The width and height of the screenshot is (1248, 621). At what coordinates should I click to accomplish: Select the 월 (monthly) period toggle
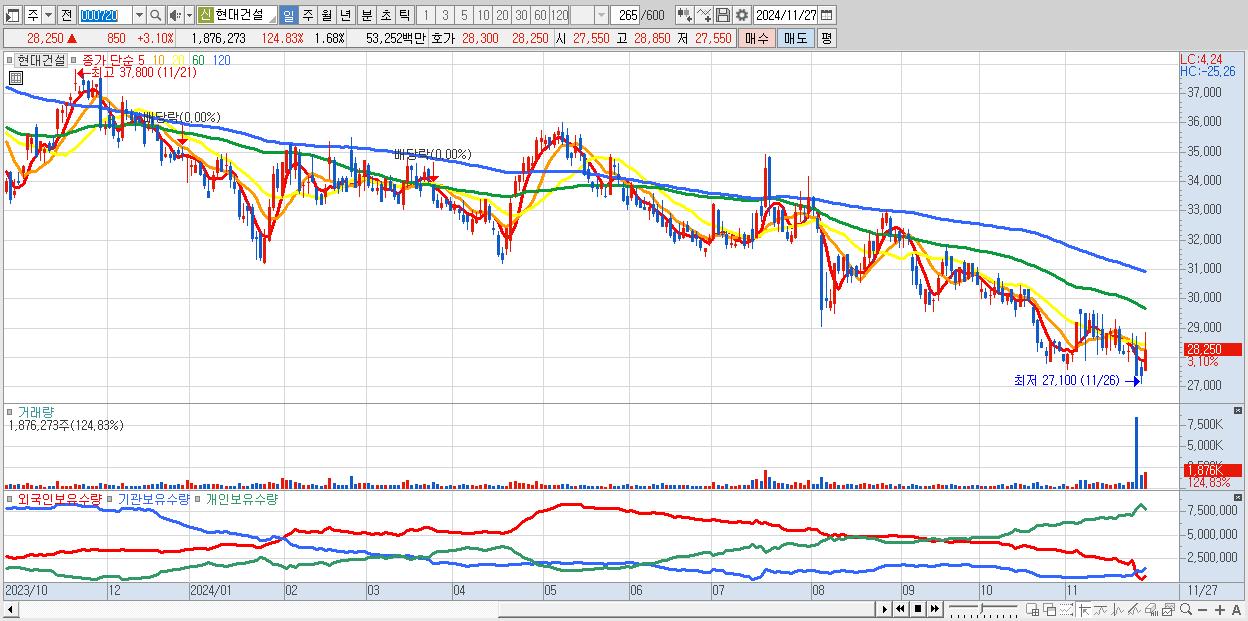326,15
